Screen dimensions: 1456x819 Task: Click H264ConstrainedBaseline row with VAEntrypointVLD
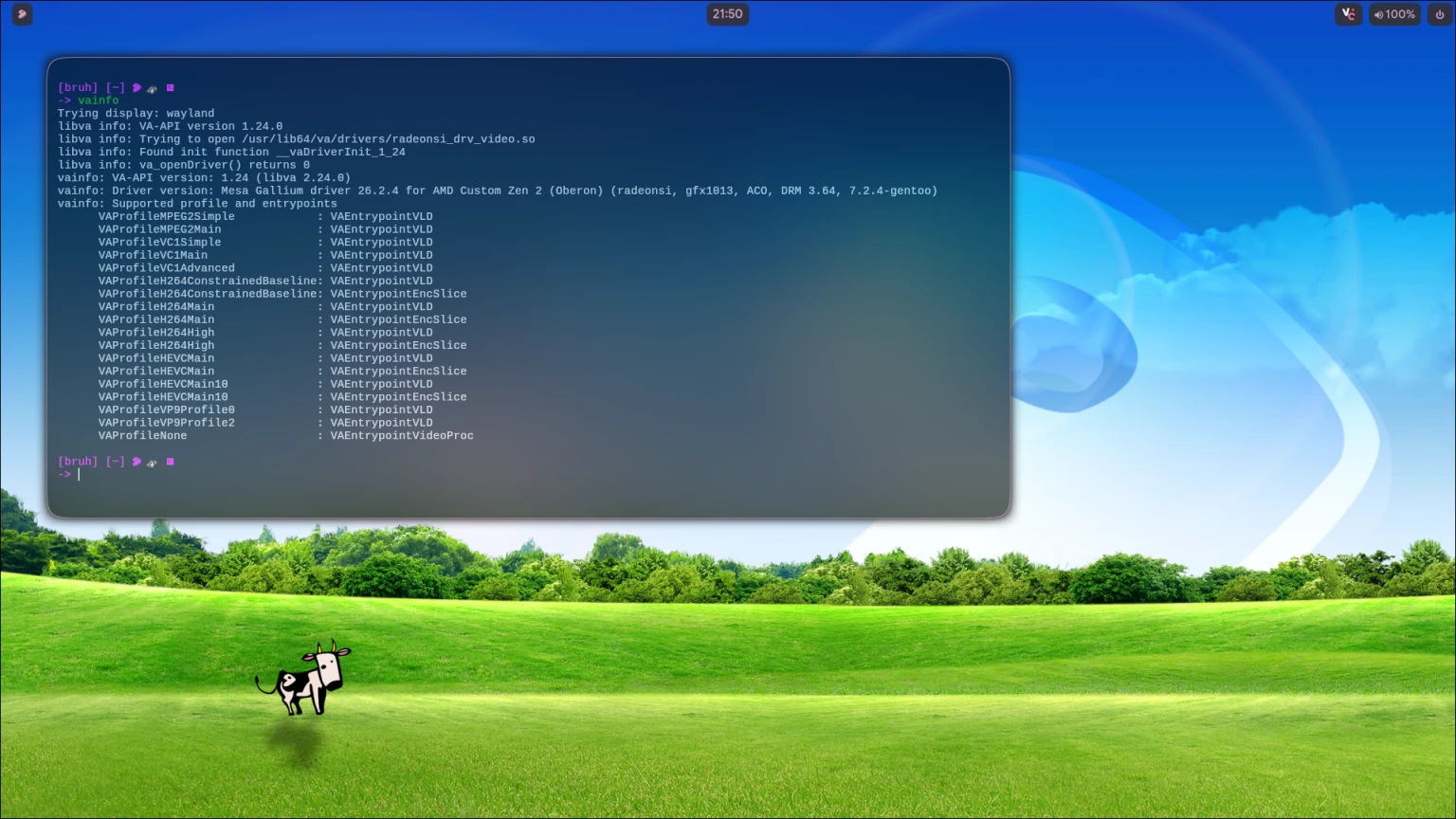click(265, 281)
